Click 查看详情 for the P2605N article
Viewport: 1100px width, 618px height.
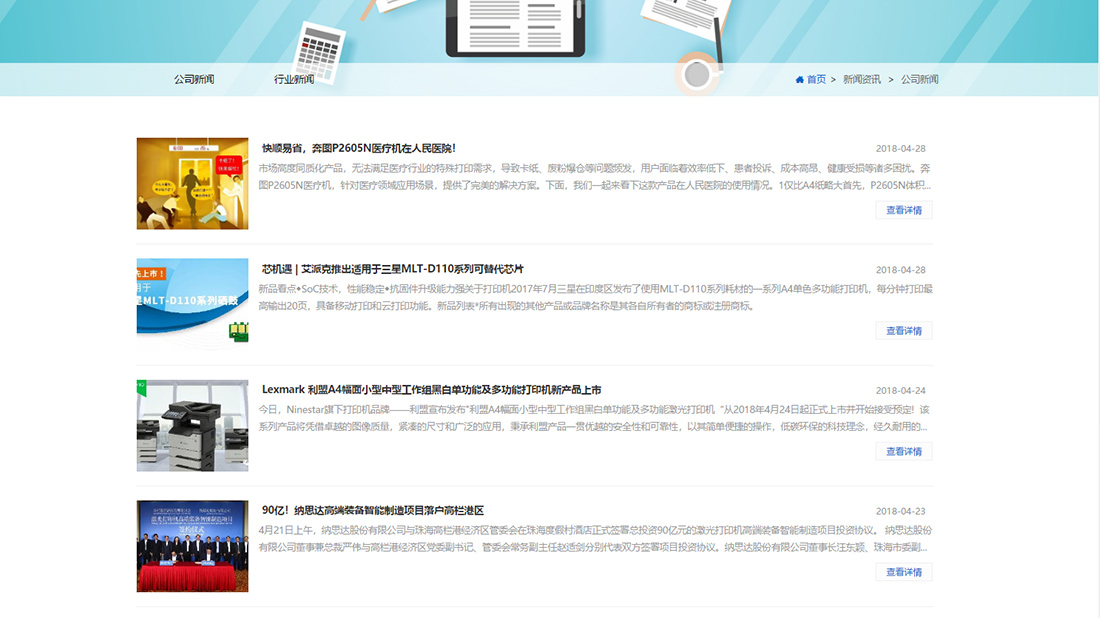click(904, 210)
